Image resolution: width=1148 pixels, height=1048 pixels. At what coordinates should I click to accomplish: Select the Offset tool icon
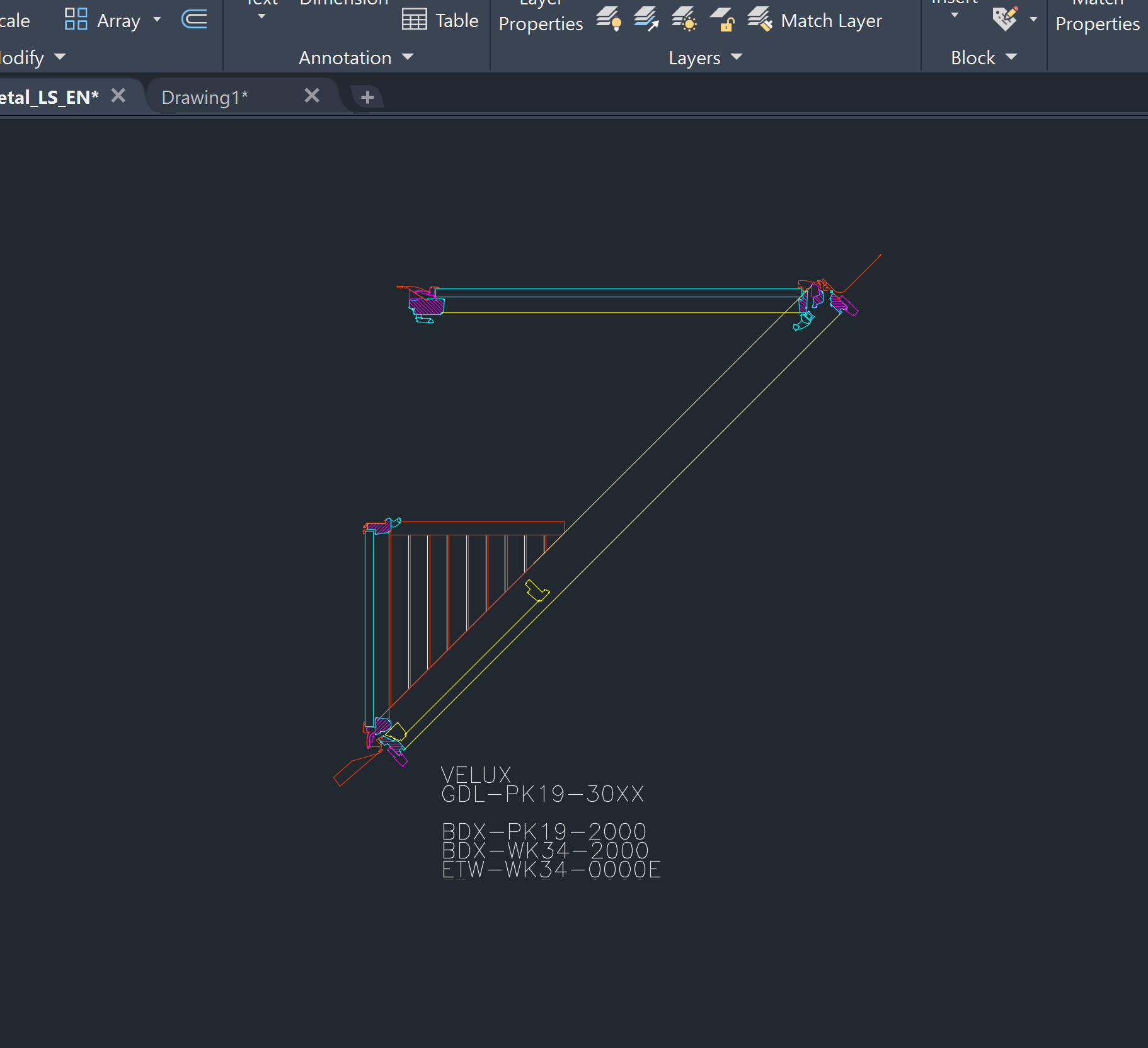click(x=194, y=20)
